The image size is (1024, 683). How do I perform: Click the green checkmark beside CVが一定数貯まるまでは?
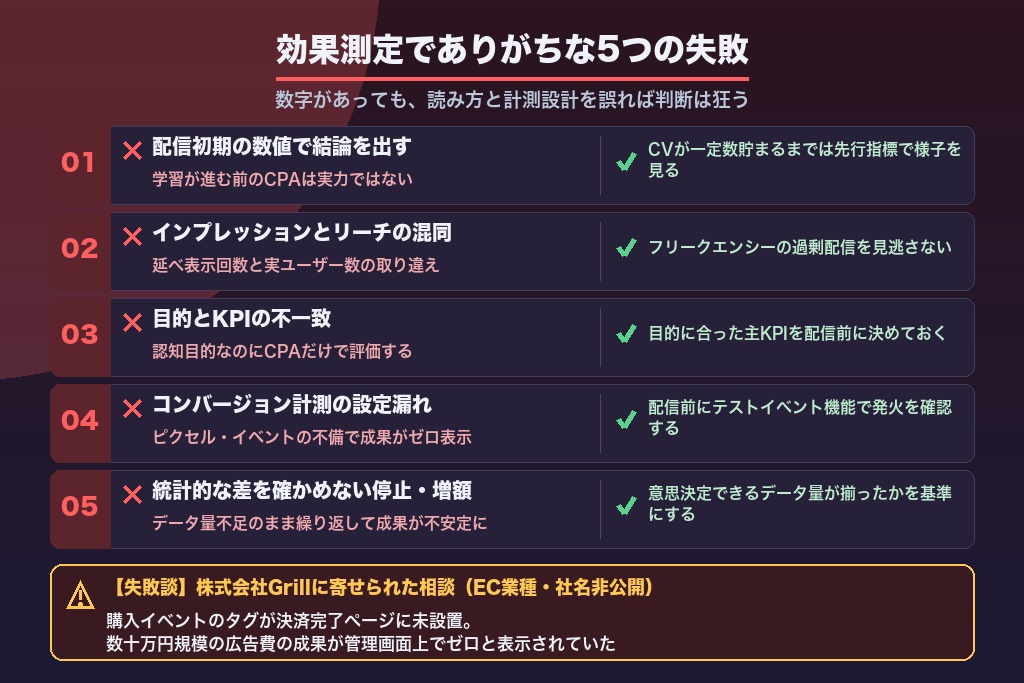(626, 162)
